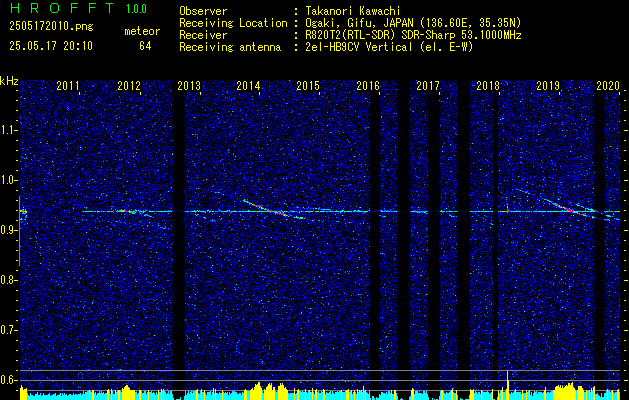Click the file name 2505172010.png
This screenshot has width=629, height=400.
click(51, 27)
